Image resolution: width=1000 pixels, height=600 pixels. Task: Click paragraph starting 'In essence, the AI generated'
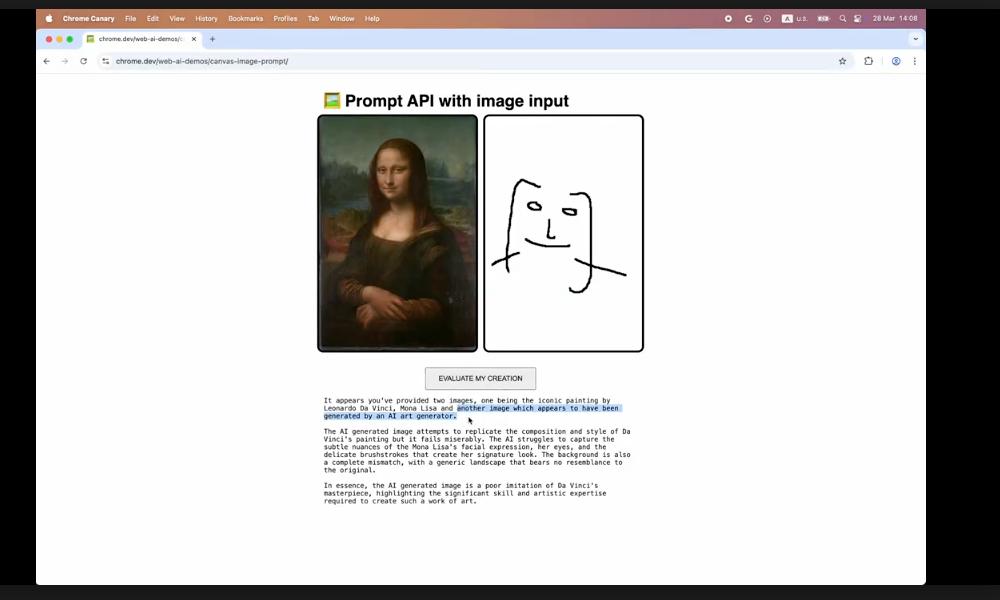click(x=465, y=493)
